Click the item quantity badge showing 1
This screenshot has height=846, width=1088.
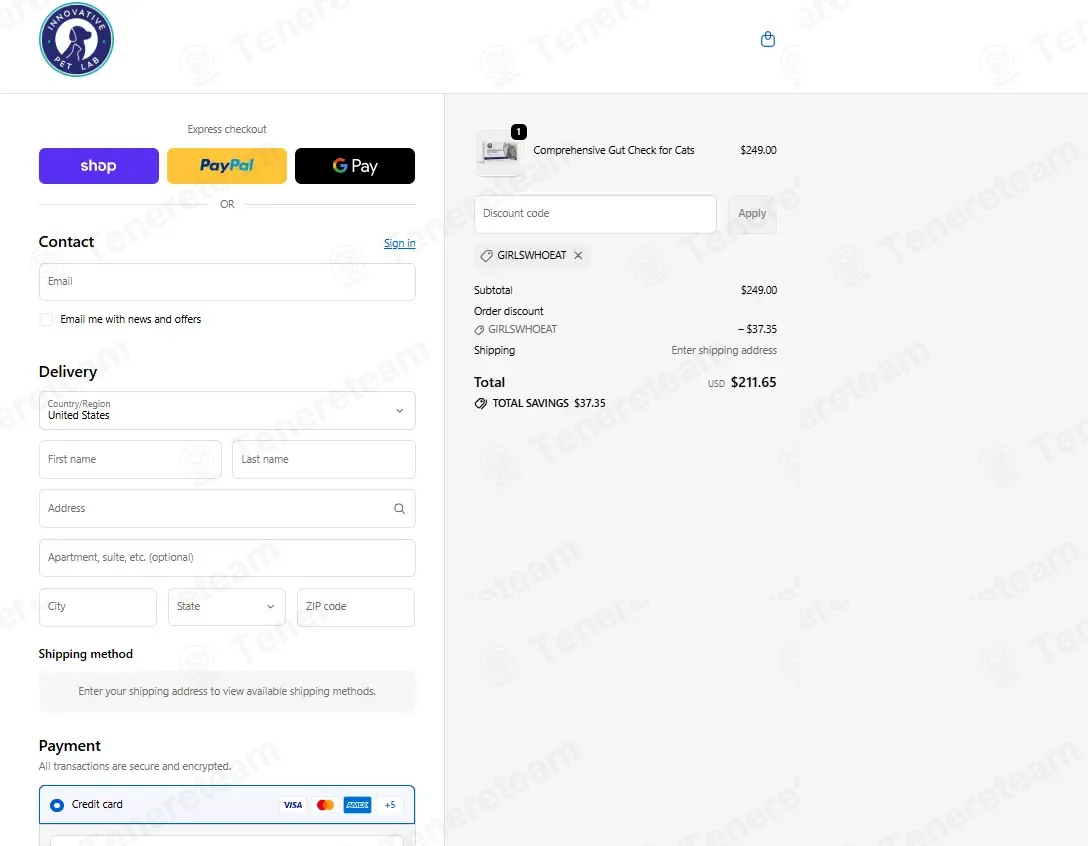pyautogui.click(x=518, y=132)
